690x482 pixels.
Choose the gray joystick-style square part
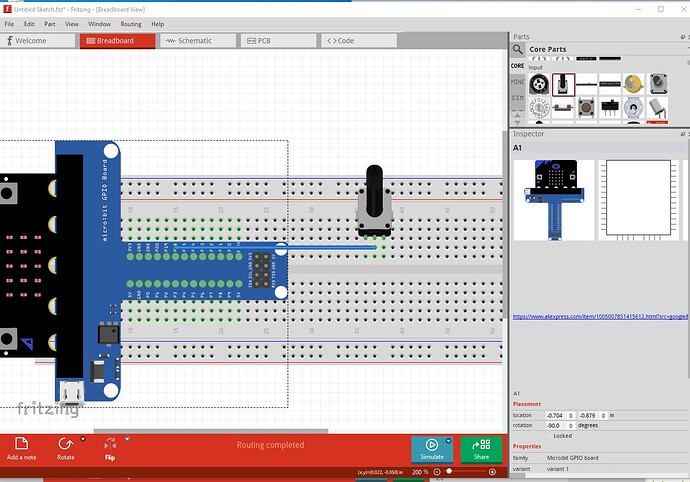pyautogui.click(x=658, y=84)
